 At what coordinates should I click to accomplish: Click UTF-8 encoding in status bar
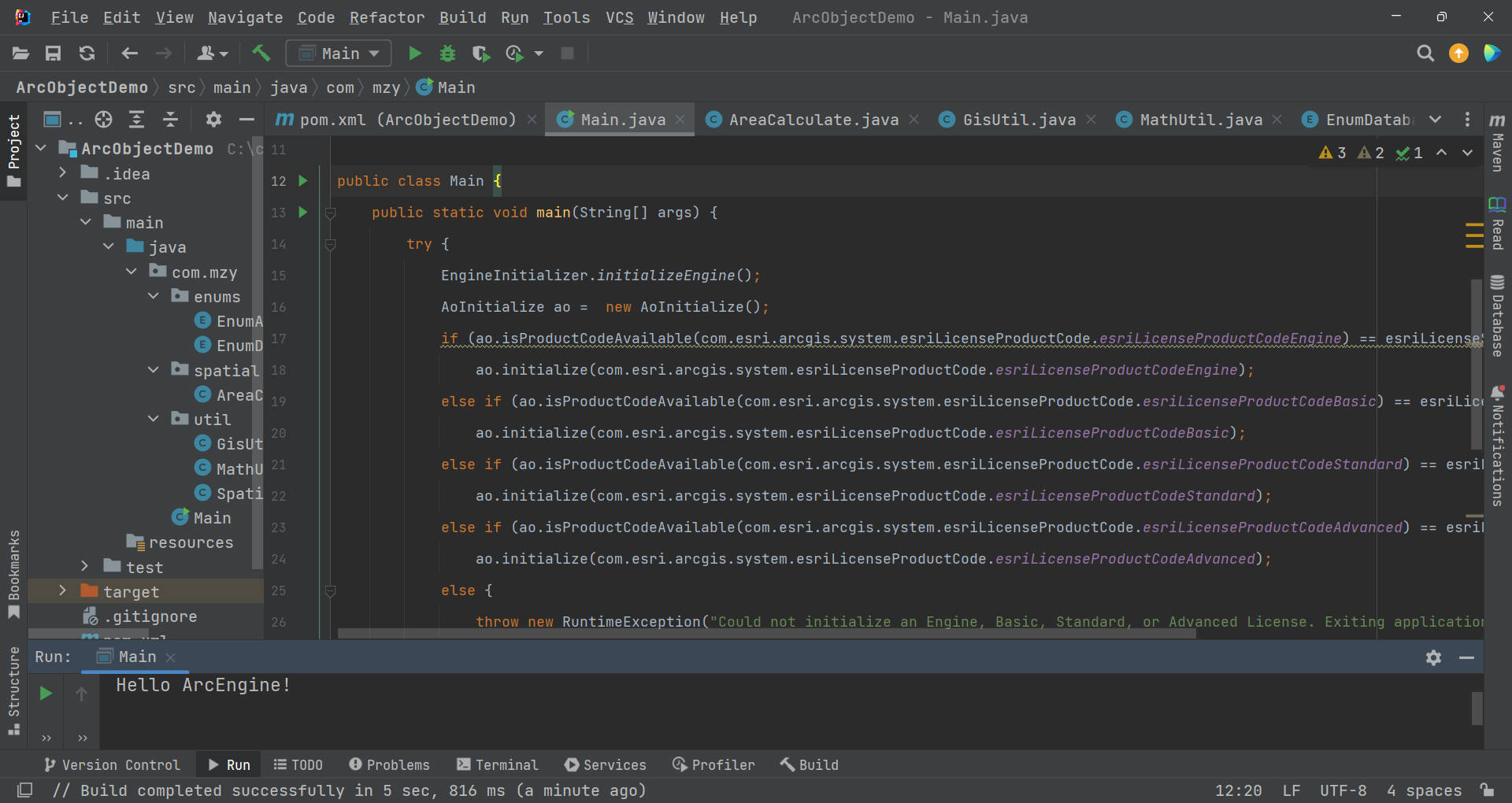pyautogui.click(x=1343, y=790)
